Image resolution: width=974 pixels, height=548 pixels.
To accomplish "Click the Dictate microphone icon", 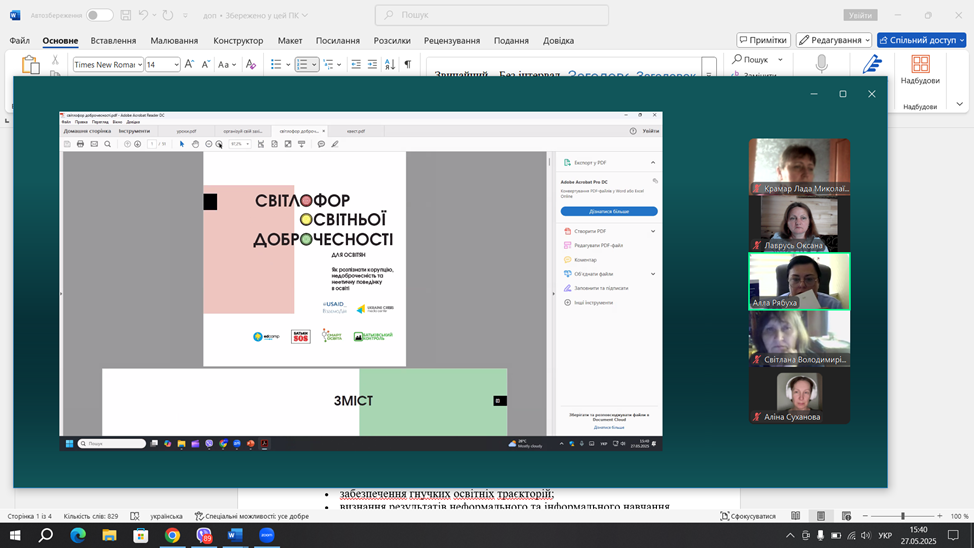I will click(821, 64).
